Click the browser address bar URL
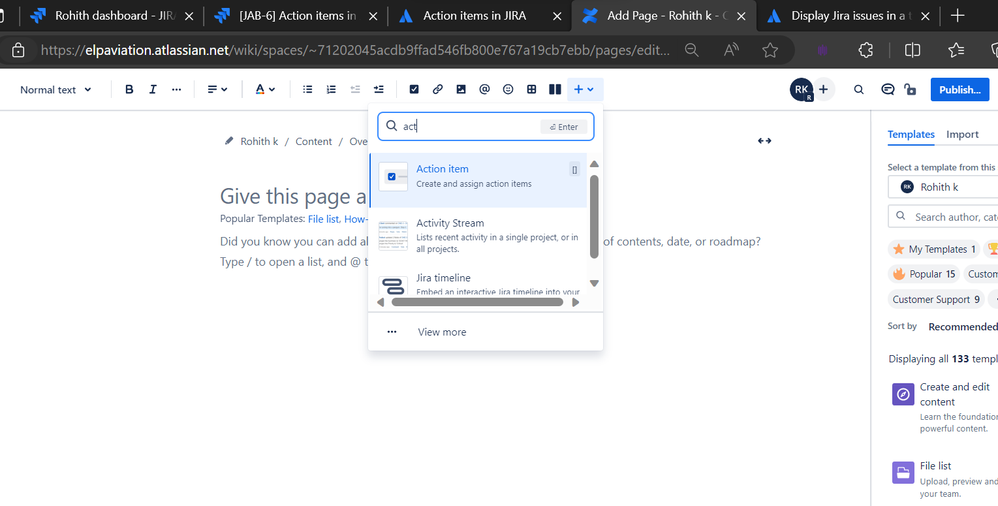998x506 pixels. (355, 50)
